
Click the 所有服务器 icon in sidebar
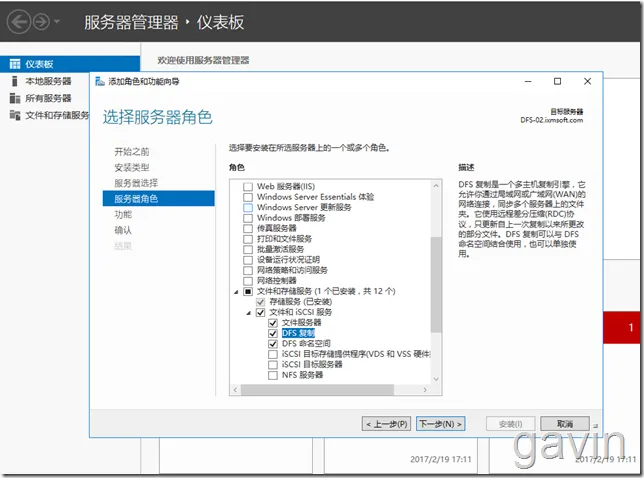(15, 98)
